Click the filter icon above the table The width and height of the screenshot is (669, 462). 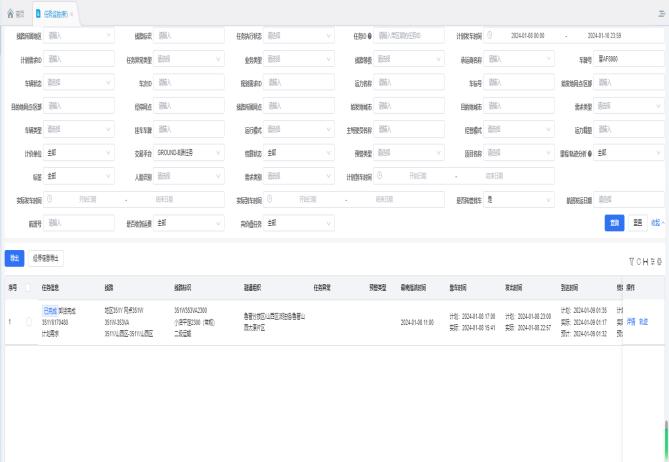(x=632, y=261)
